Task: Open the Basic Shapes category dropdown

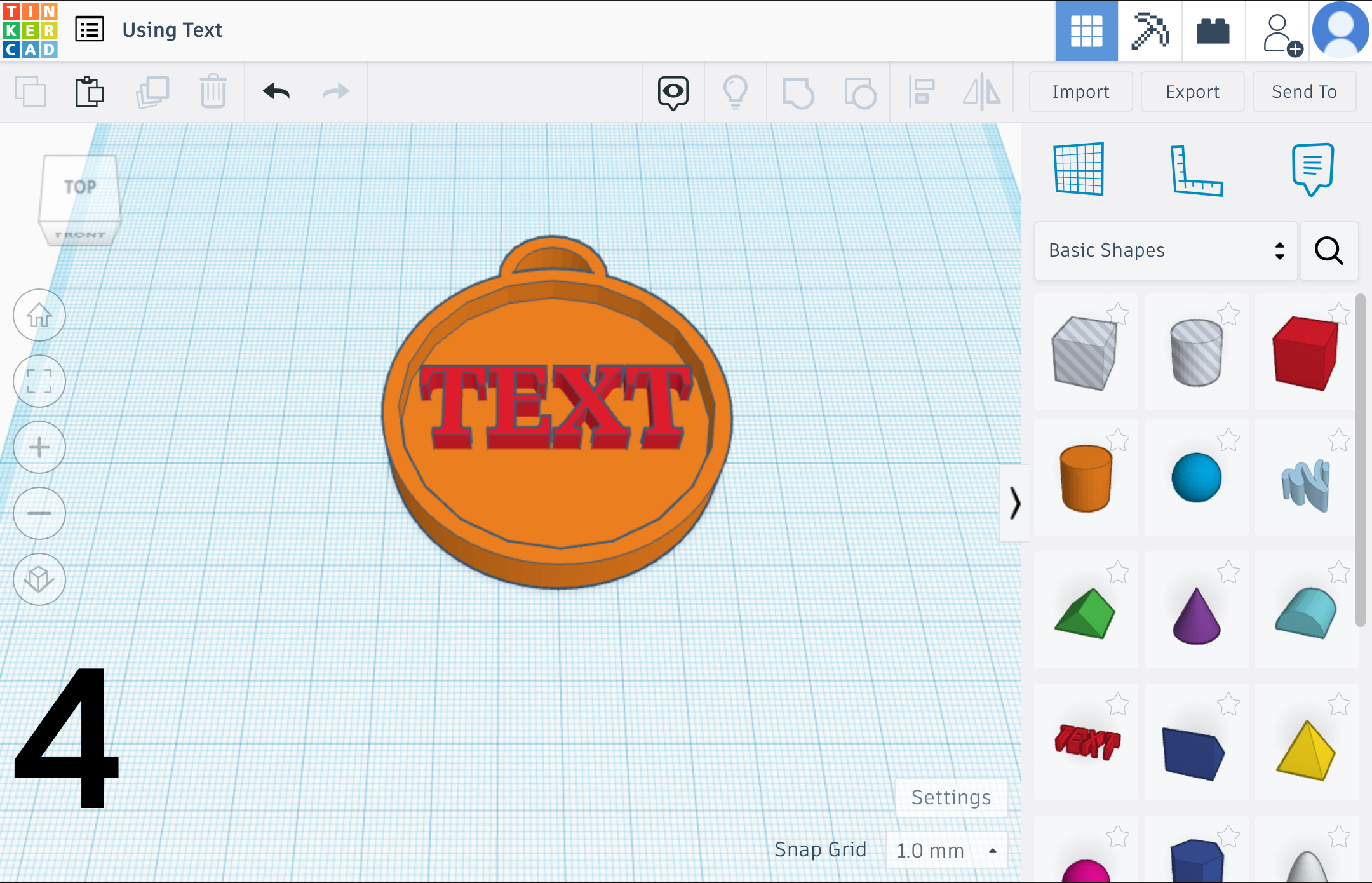Action: coord(1166,250)
